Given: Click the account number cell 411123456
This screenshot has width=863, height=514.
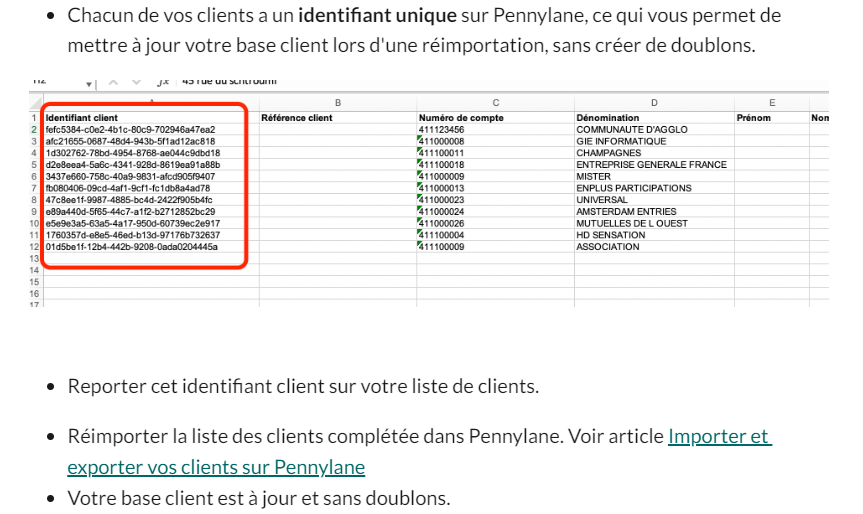Looking at the screenshot, I should click(x=442, y=129).
